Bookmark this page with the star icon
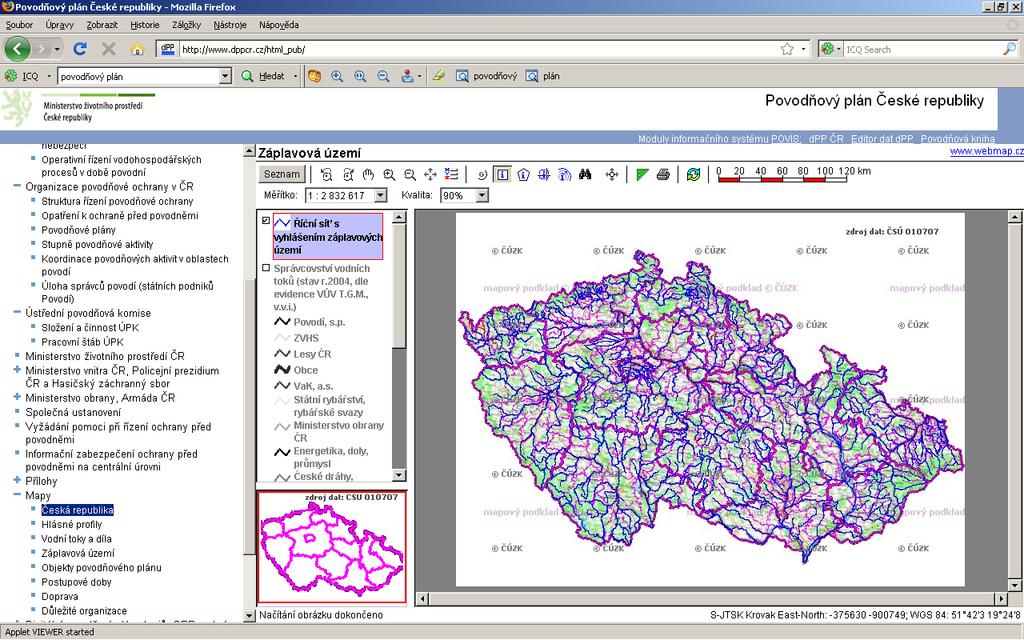 pyautogui.click(x=787, y=49)
